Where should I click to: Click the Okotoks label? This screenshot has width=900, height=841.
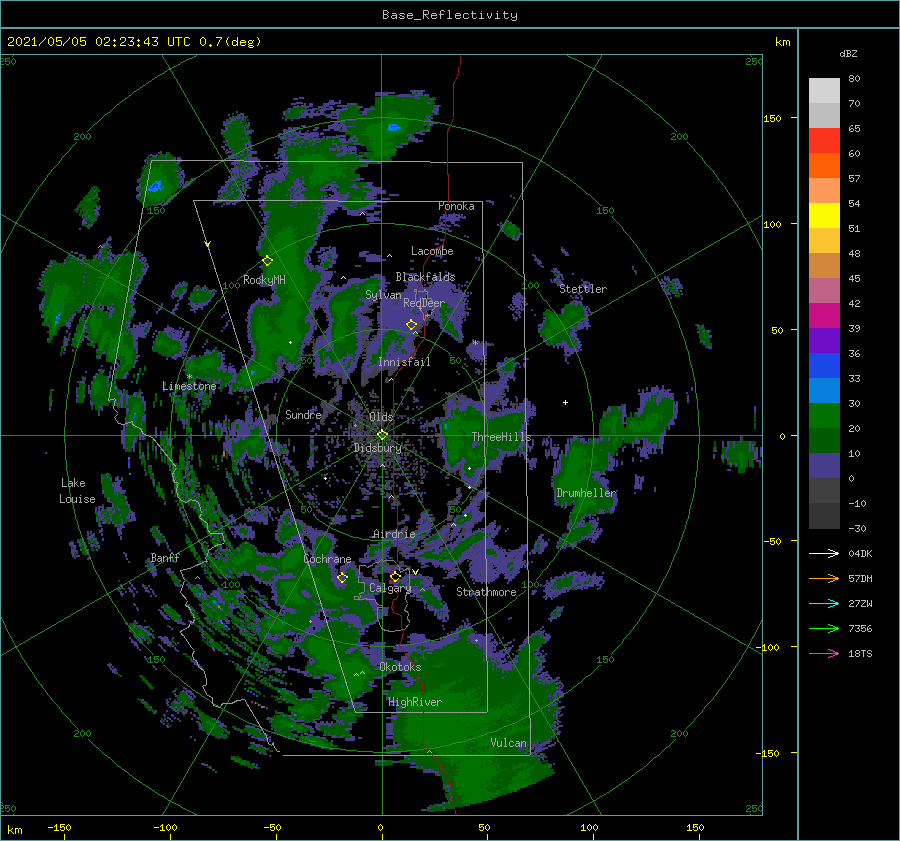click(400, 667)
